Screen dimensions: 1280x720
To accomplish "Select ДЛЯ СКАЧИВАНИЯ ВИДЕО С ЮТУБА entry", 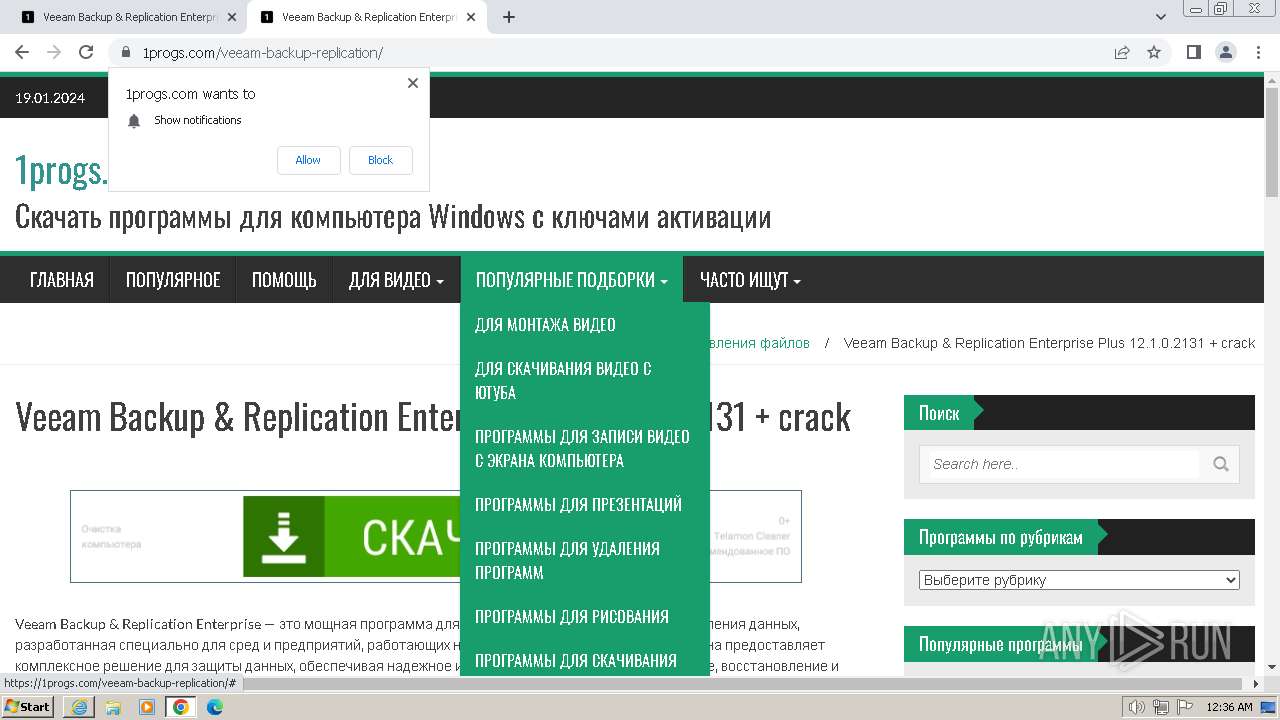I will click(x=585, y=380).
